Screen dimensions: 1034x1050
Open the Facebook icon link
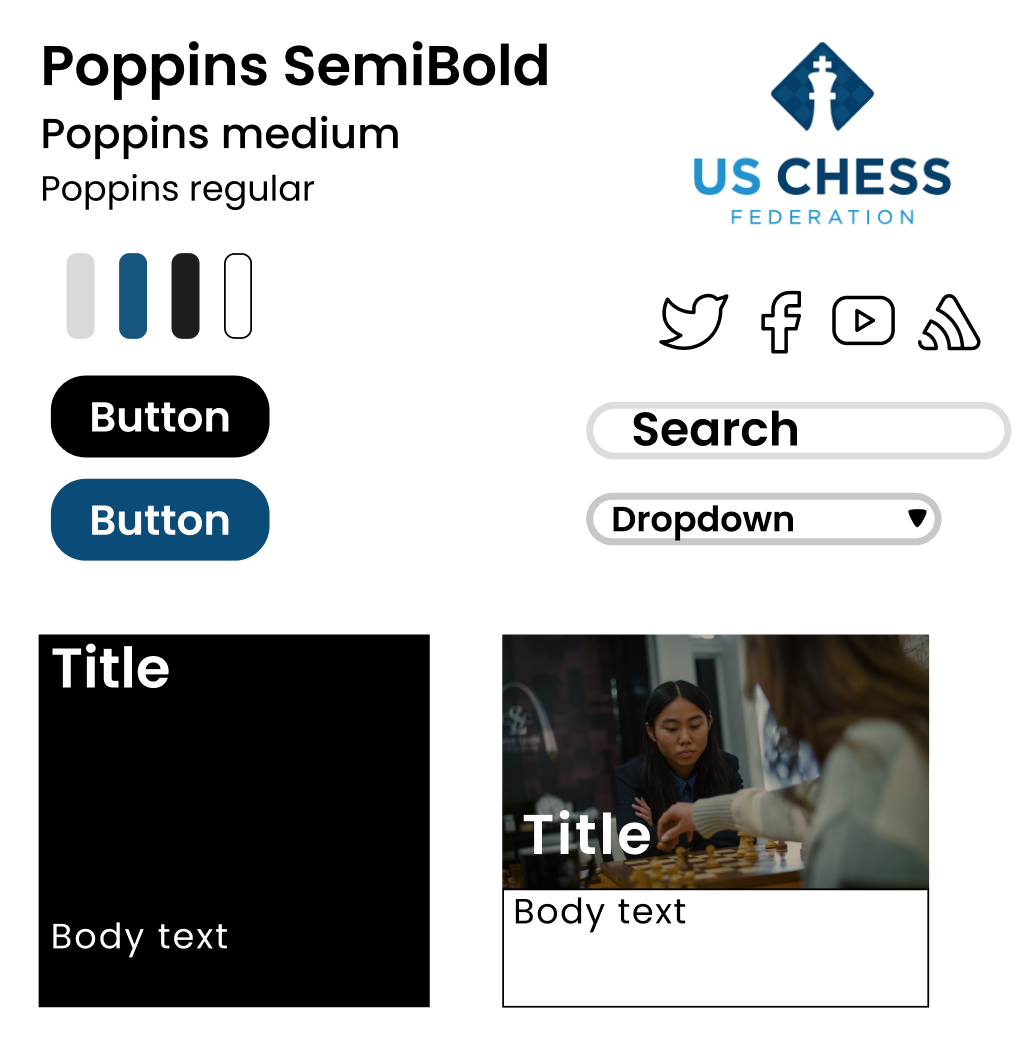[781, 322]
